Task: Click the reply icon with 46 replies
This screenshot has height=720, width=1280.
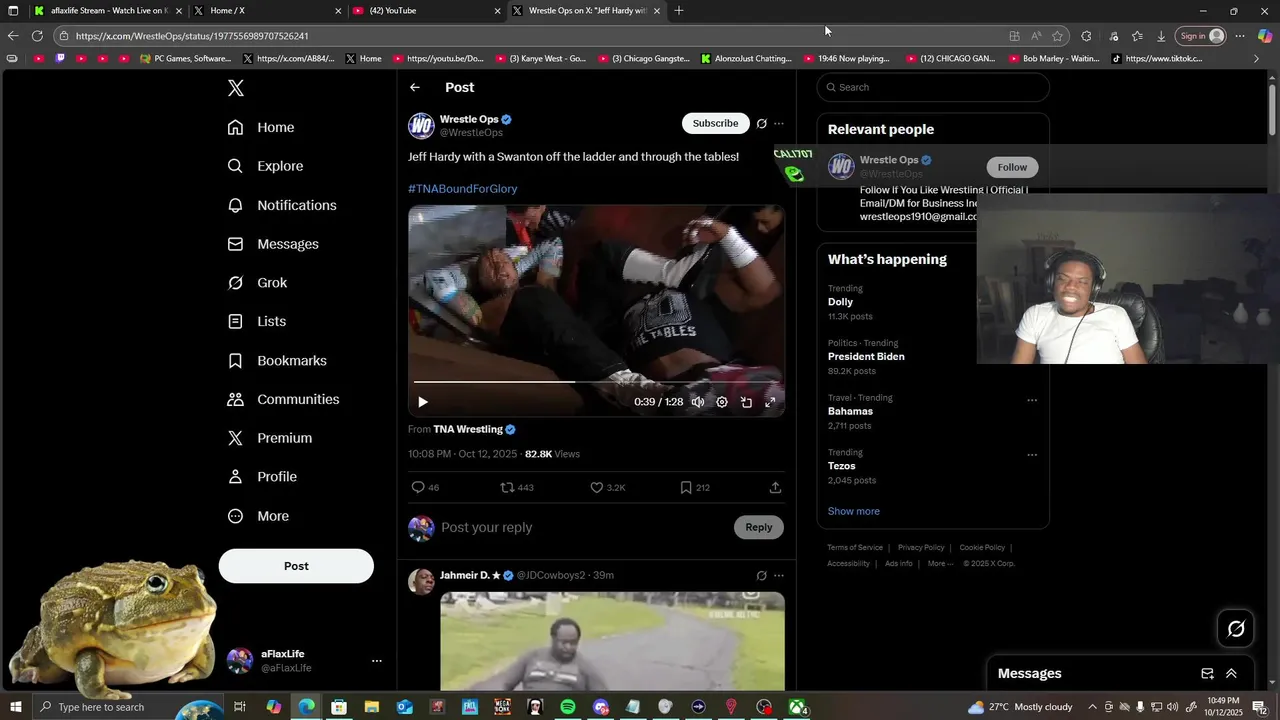Action: point(426,488)
